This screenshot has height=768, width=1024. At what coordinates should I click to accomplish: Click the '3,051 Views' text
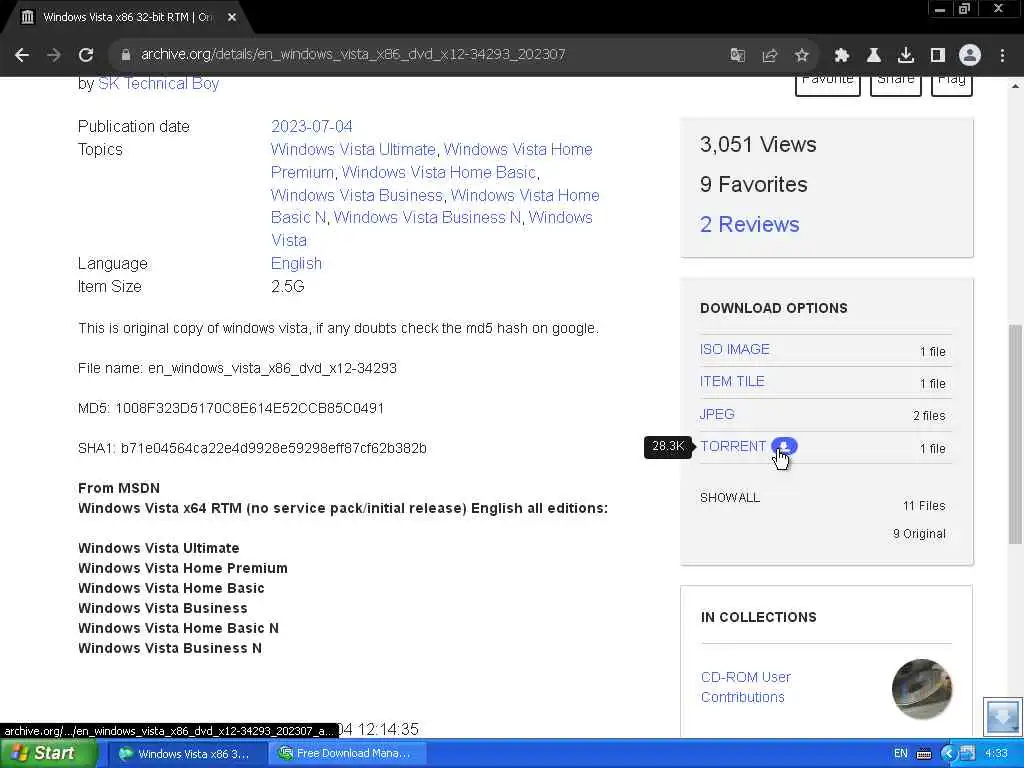pyautogui.click(x=758, y=144)
